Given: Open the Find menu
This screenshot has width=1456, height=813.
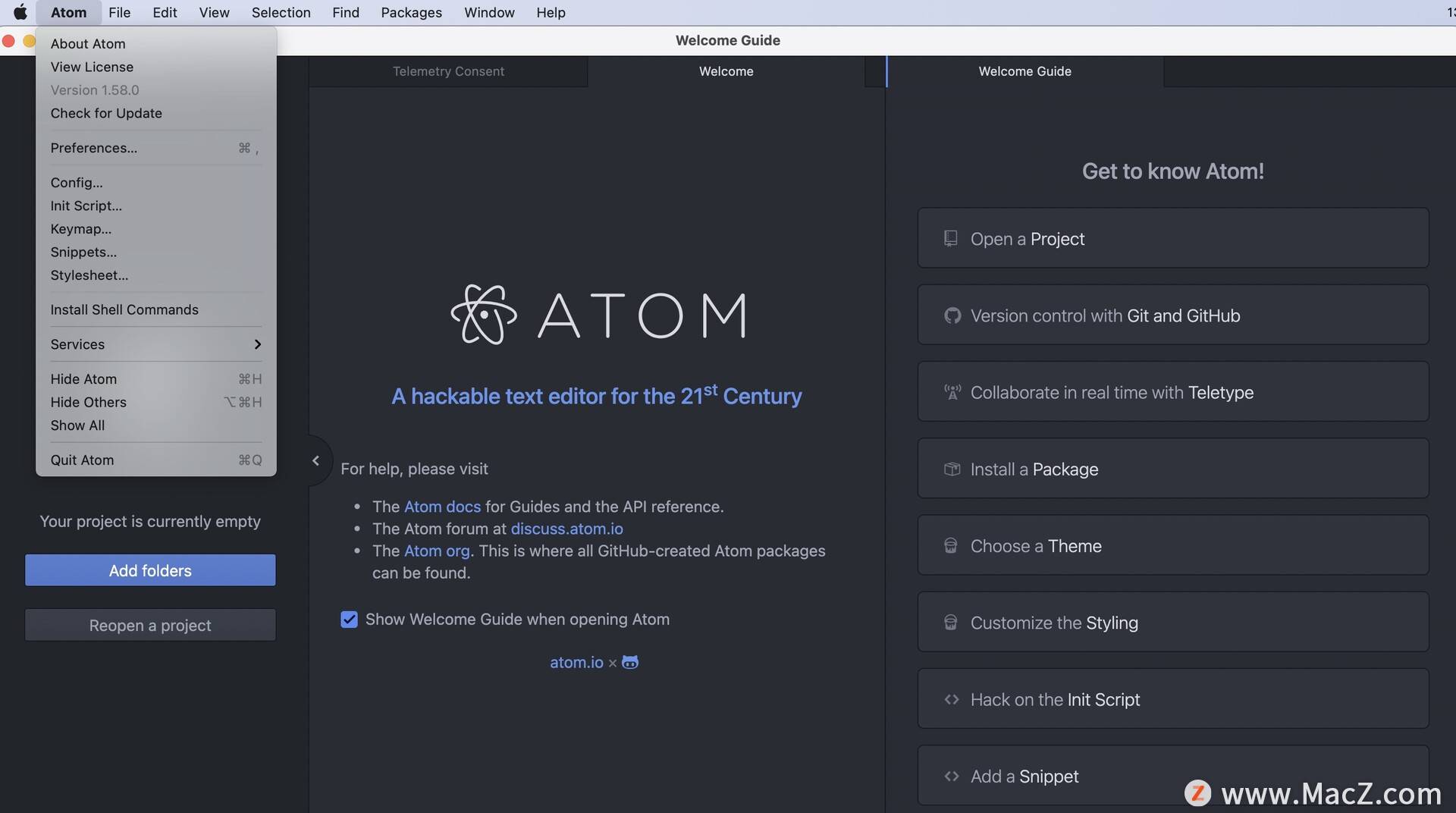Looking at the screenshot, I should click(346, 12).
